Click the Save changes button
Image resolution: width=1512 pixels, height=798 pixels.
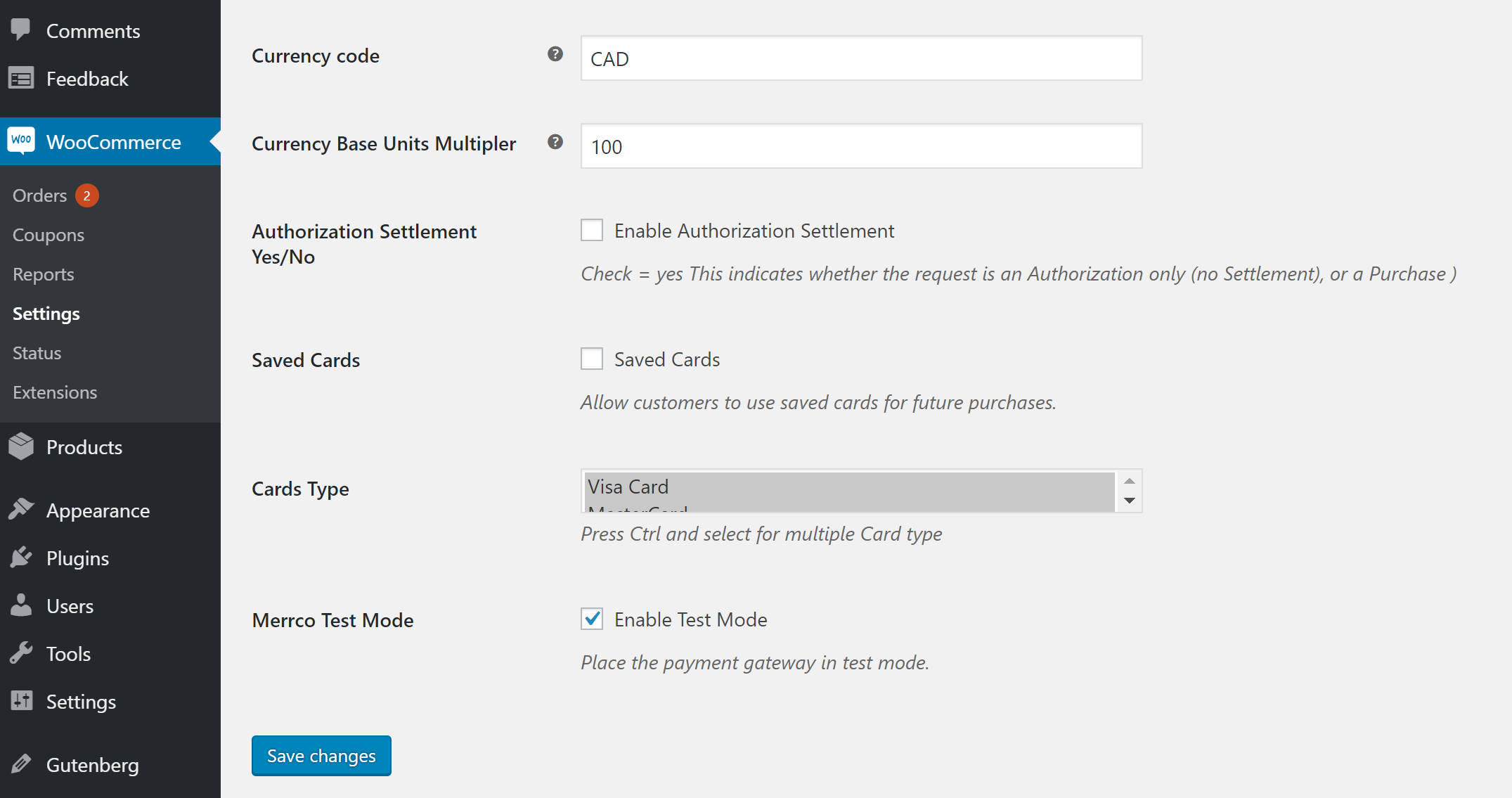tap(321, 756)
